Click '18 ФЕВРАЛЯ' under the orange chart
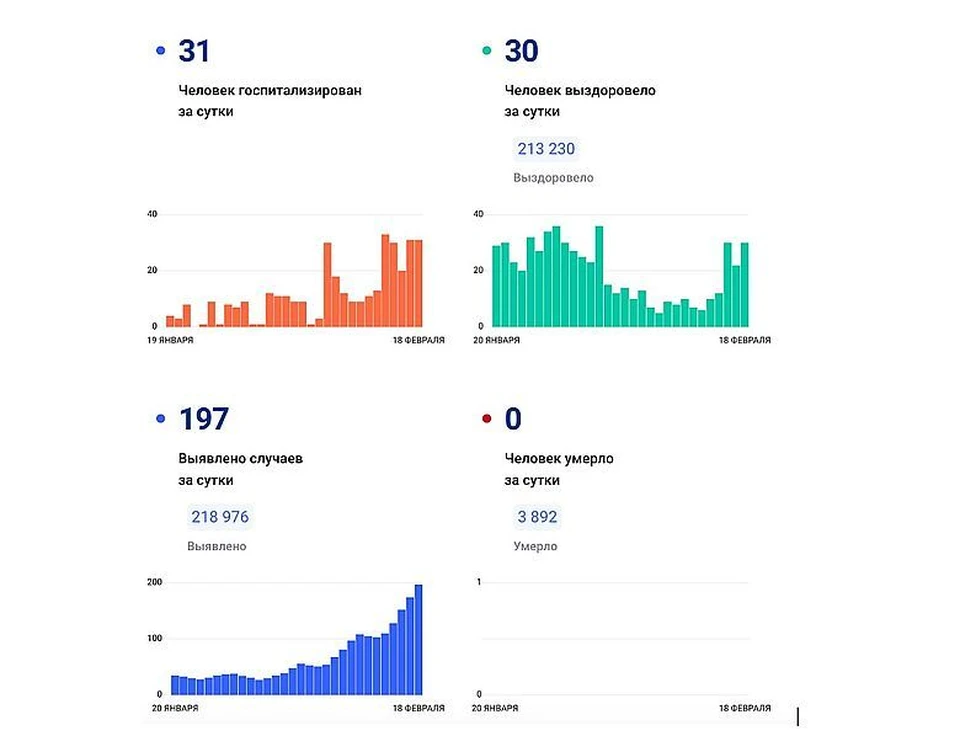960x736 pixels. 420,340
